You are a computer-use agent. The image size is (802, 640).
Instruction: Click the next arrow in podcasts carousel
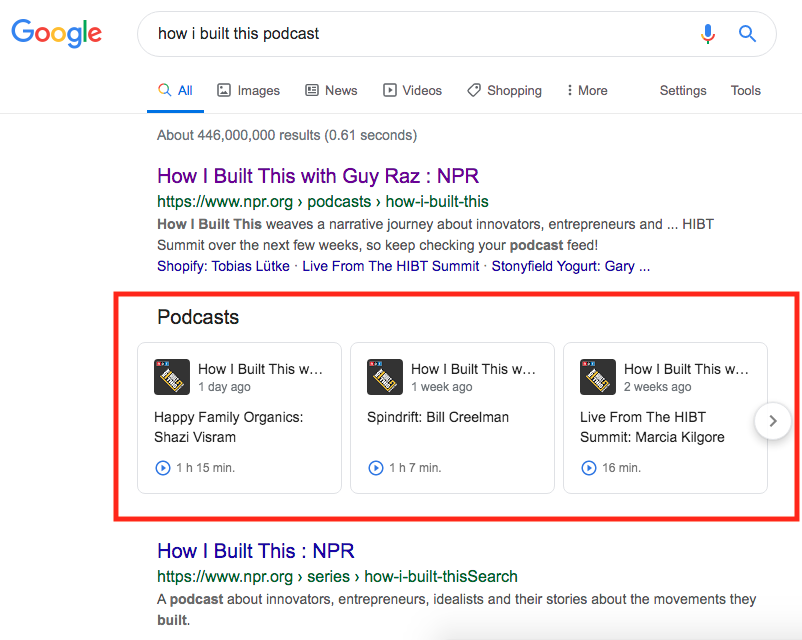[773, 421]
